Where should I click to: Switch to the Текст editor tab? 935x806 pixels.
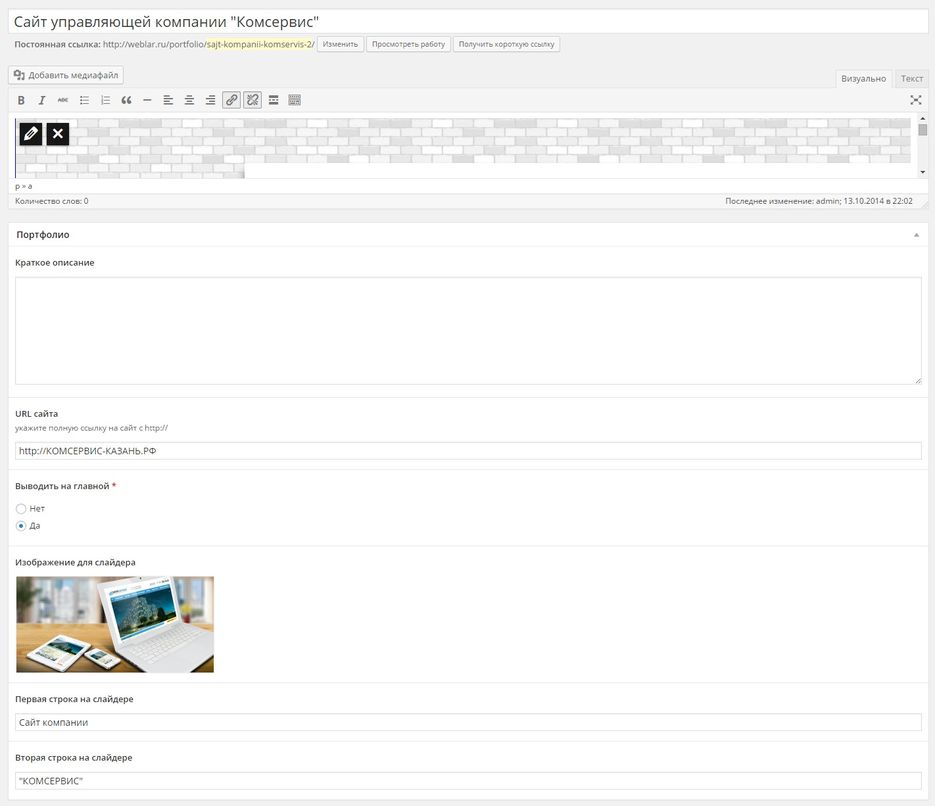[911, 79]
